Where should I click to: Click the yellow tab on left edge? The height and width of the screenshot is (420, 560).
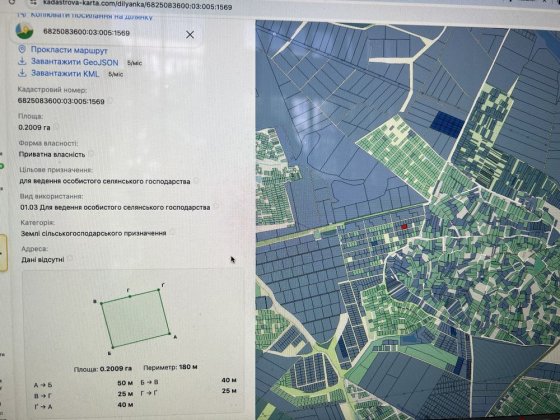(3, 253)
